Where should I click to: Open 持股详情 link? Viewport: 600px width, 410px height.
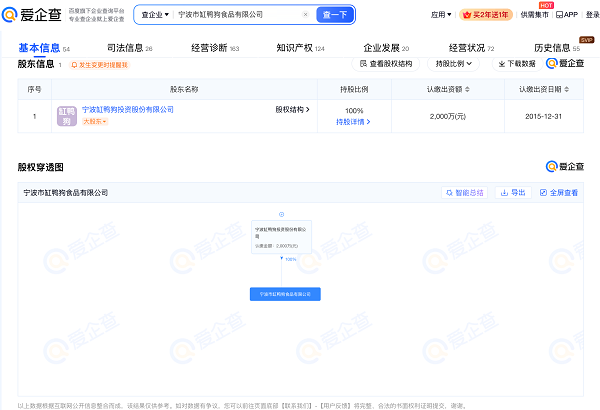coord(353,122)
